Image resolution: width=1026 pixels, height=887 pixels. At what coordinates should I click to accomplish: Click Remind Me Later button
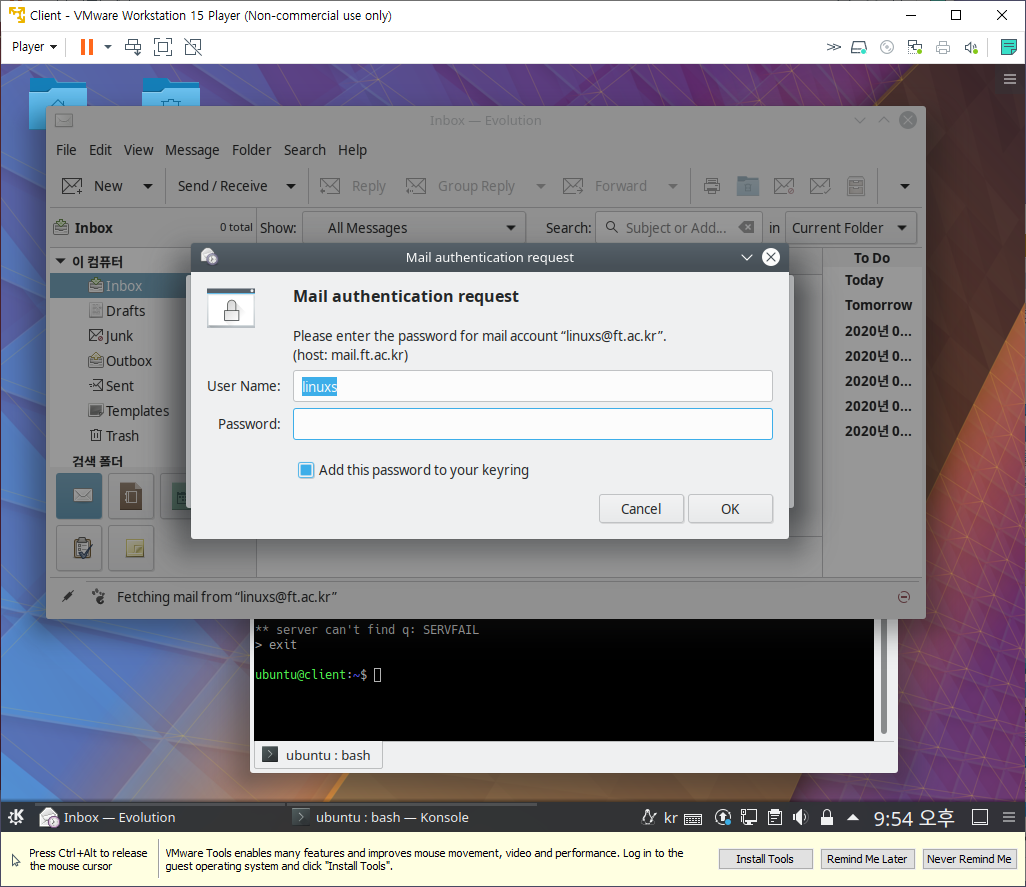coord(867,859)
